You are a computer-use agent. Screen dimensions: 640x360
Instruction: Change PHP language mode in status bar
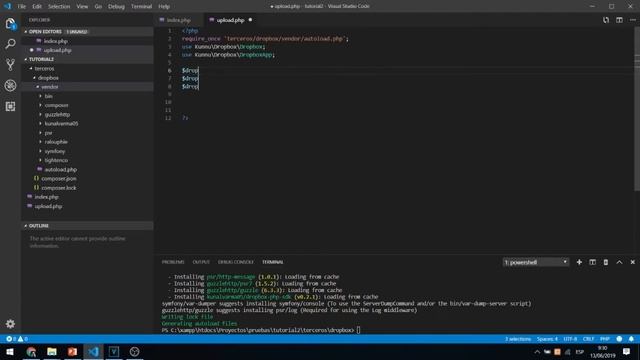pyautogui.click(x=604, y=339)
